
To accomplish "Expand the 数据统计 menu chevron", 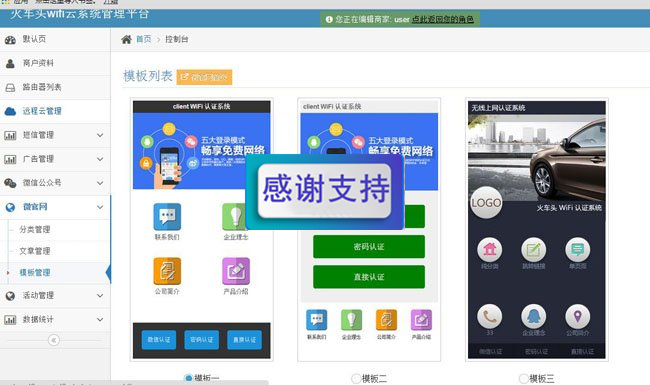I will tap(100, 320).
